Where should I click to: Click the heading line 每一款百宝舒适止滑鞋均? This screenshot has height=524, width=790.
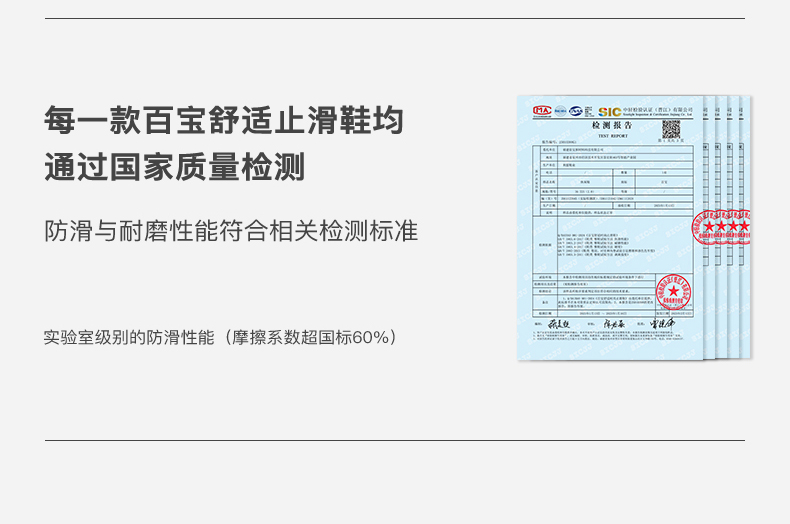[224, 120]
